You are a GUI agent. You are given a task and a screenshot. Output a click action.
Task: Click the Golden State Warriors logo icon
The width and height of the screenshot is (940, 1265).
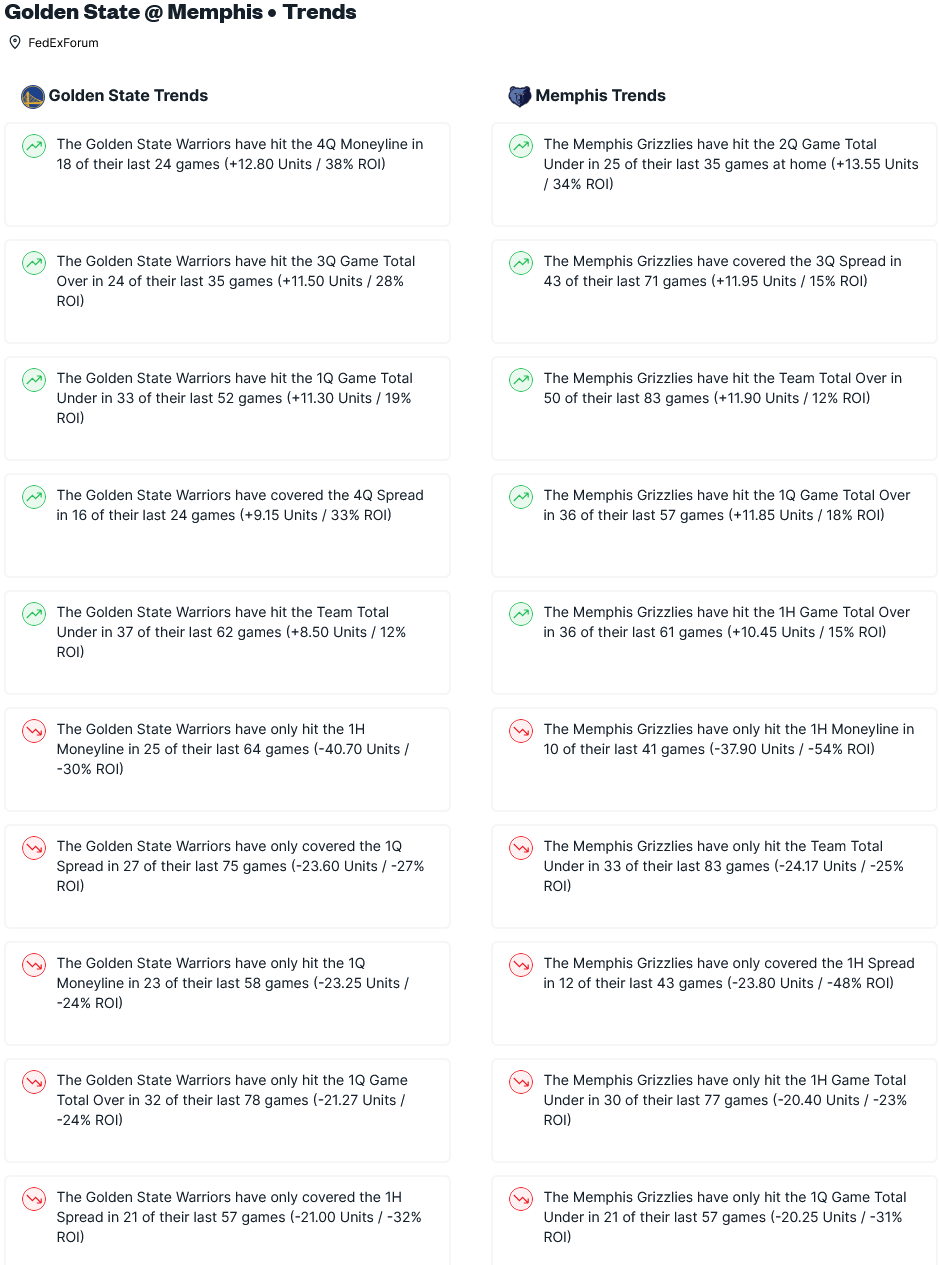coord(33,96)
